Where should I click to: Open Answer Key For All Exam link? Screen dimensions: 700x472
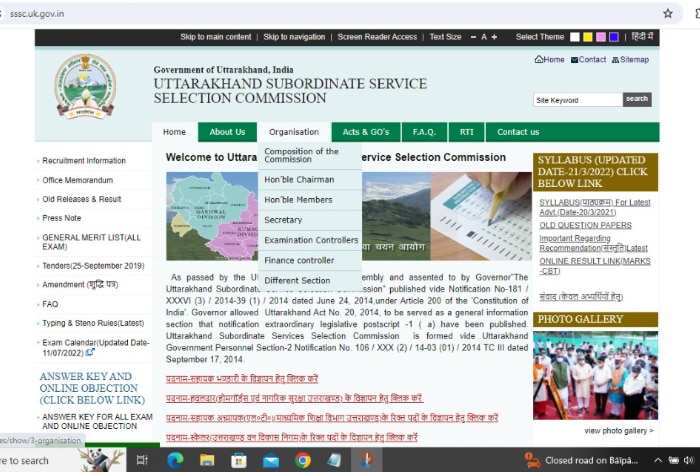click(x=97, y=422)
